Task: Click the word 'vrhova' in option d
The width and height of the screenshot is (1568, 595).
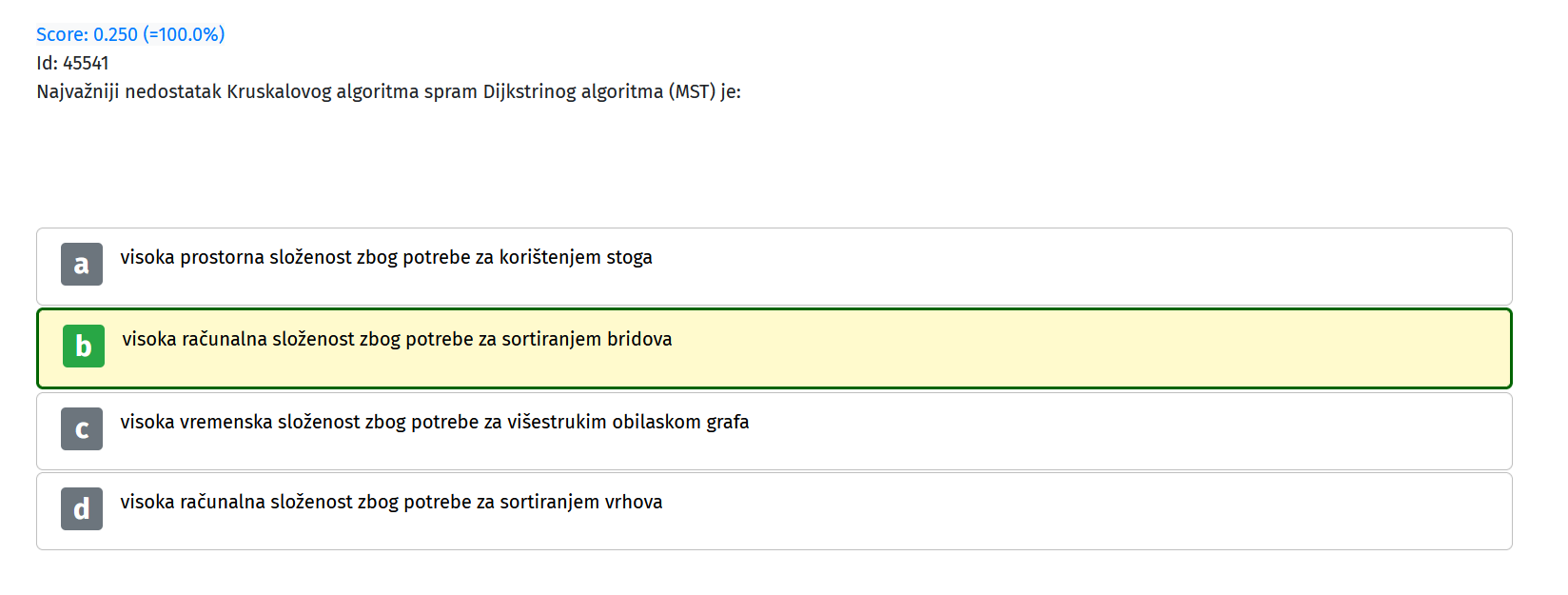Action: pyautogui.click(x=634, y=502)
